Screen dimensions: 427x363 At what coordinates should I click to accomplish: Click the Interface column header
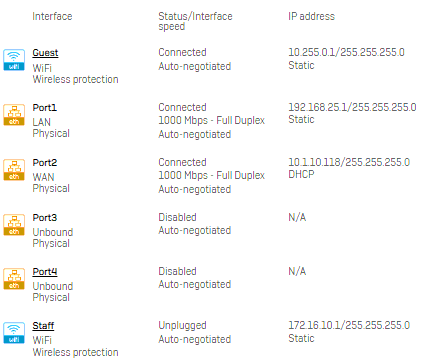(52, 16)
